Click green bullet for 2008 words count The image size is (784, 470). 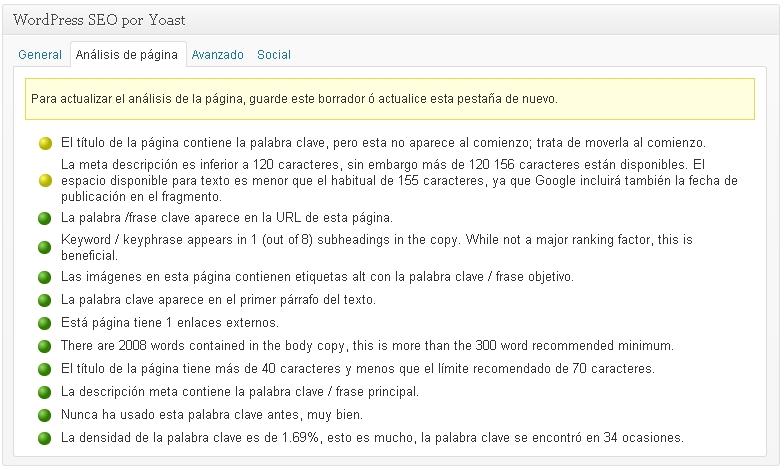click(44, 346)
